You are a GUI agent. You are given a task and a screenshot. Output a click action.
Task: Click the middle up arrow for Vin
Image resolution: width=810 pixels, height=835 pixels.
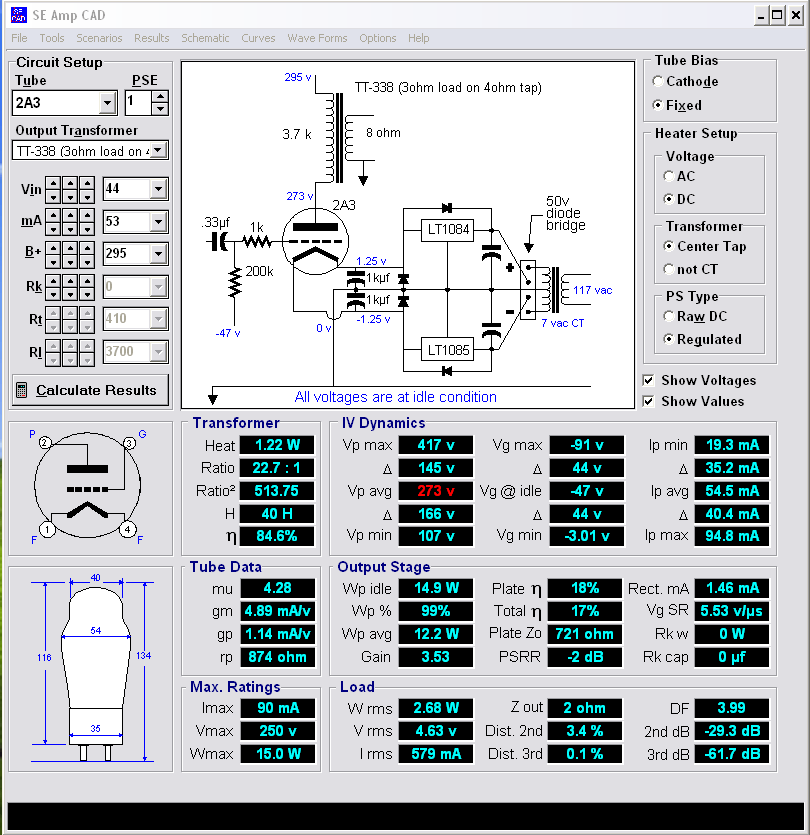click(70, 184)
